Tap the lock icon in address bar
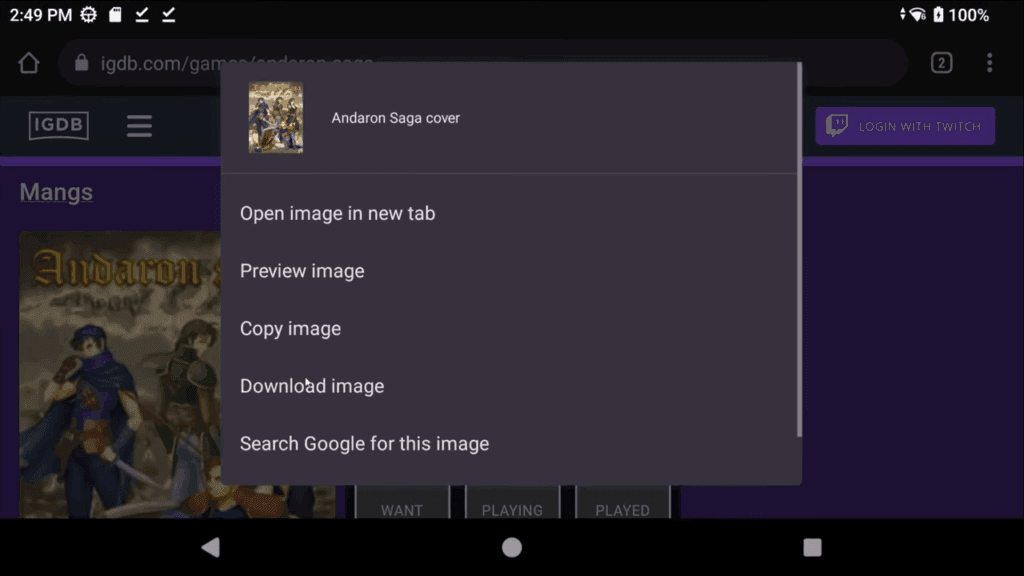 pos(82,63)
